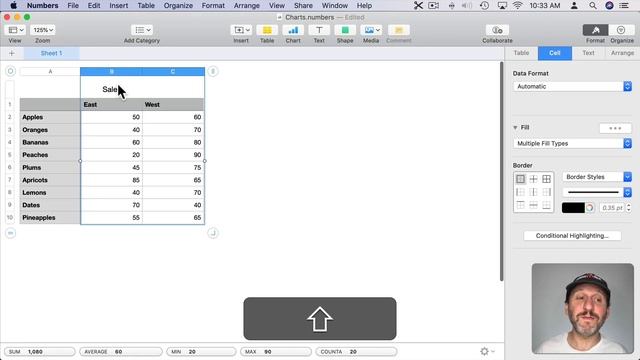Open the Zoom 125% dropdown

43,30
